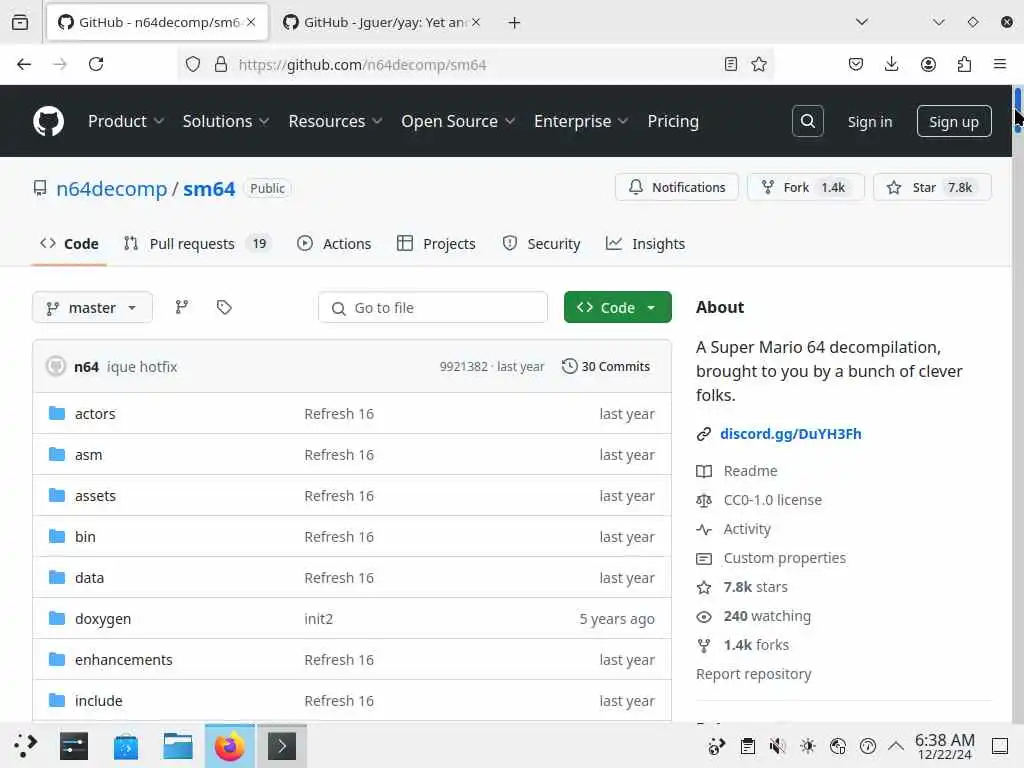This screenshot has width=1024, height=768.
Task: Open the Readme link in About
Action: pyautogui.click(x=750, y=471)
